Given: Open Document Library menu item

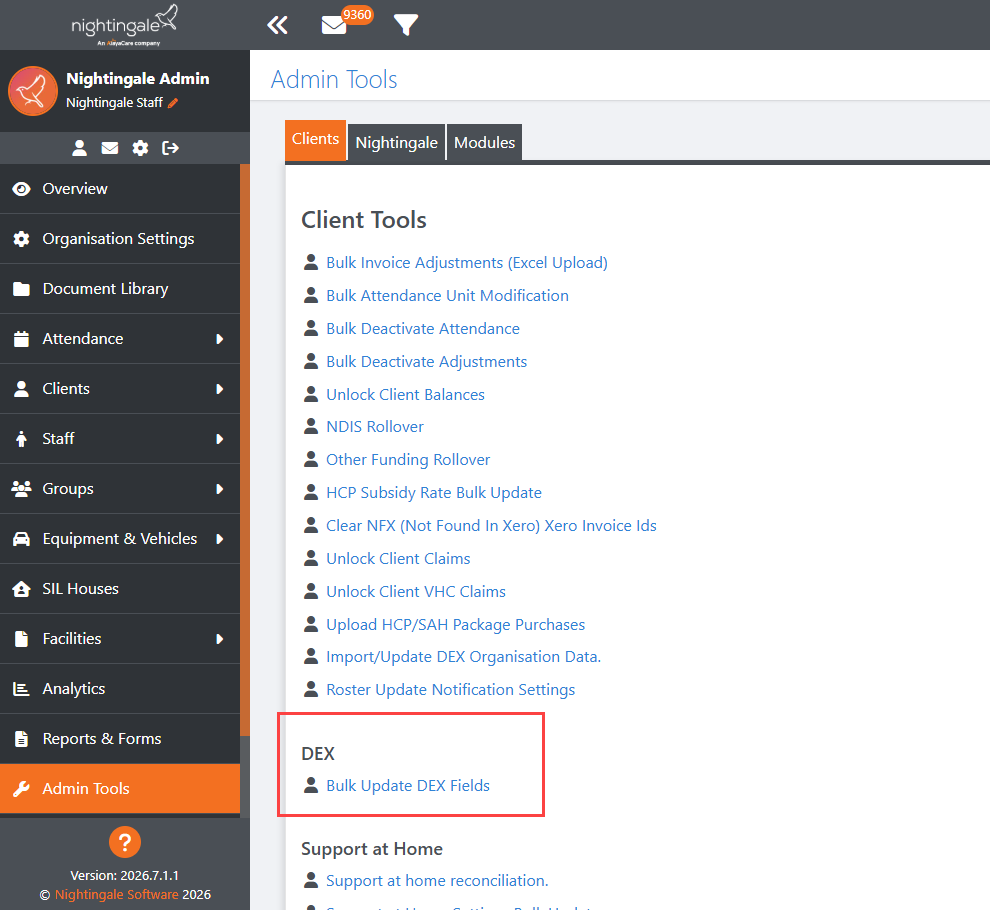Looking at the screenshot, I should 120,289.
